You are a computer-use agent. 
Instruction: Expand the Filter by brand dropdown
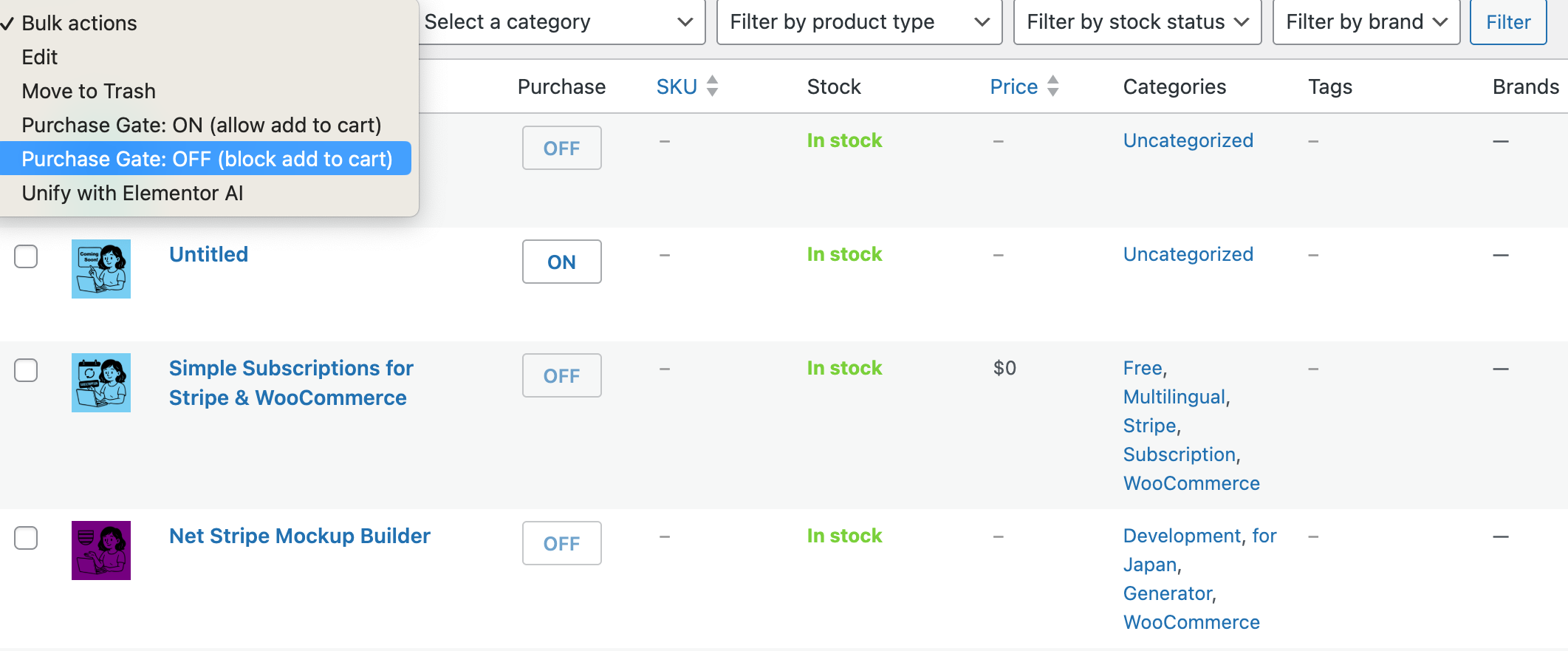tap(1366, 22)
